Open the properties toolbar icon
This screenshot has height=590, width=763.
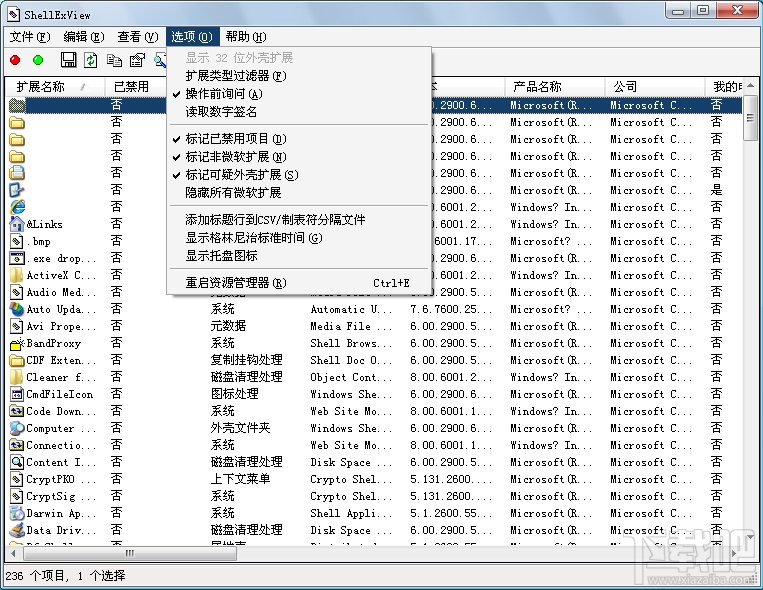(137, 60)
